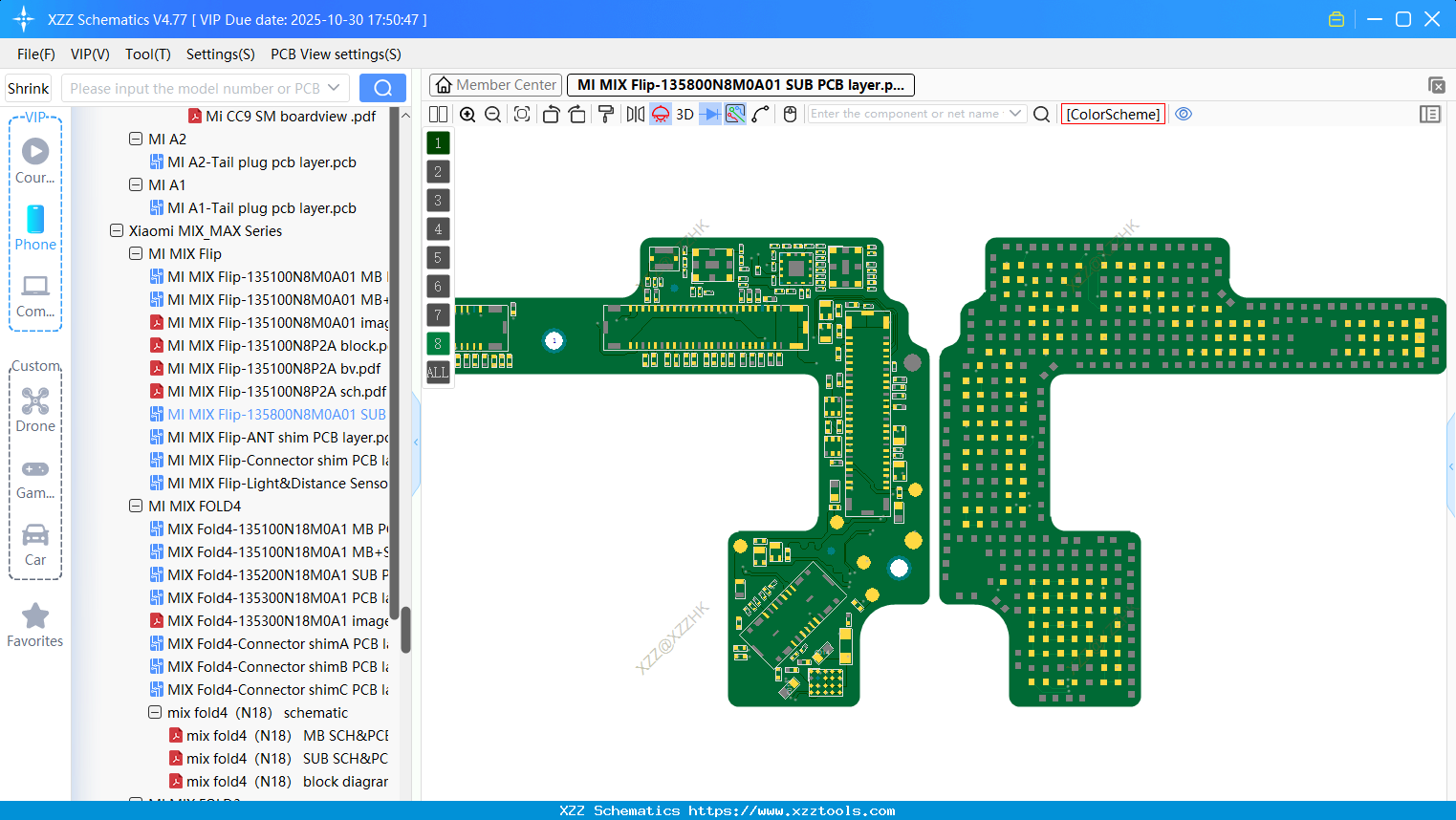
Task: Click the split view layout icon
Action: point(438,114)
